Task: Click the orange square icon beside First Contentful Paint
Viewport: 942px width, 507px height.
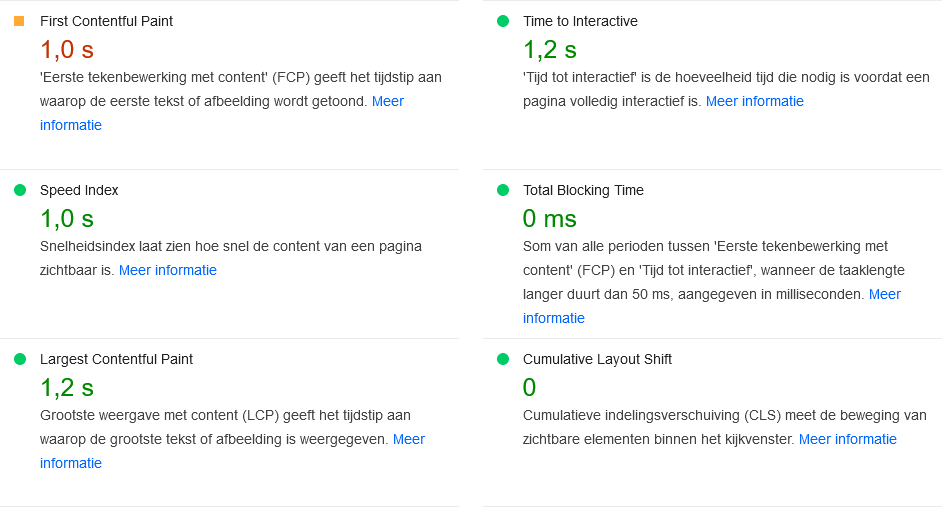Action: (19, 21)
